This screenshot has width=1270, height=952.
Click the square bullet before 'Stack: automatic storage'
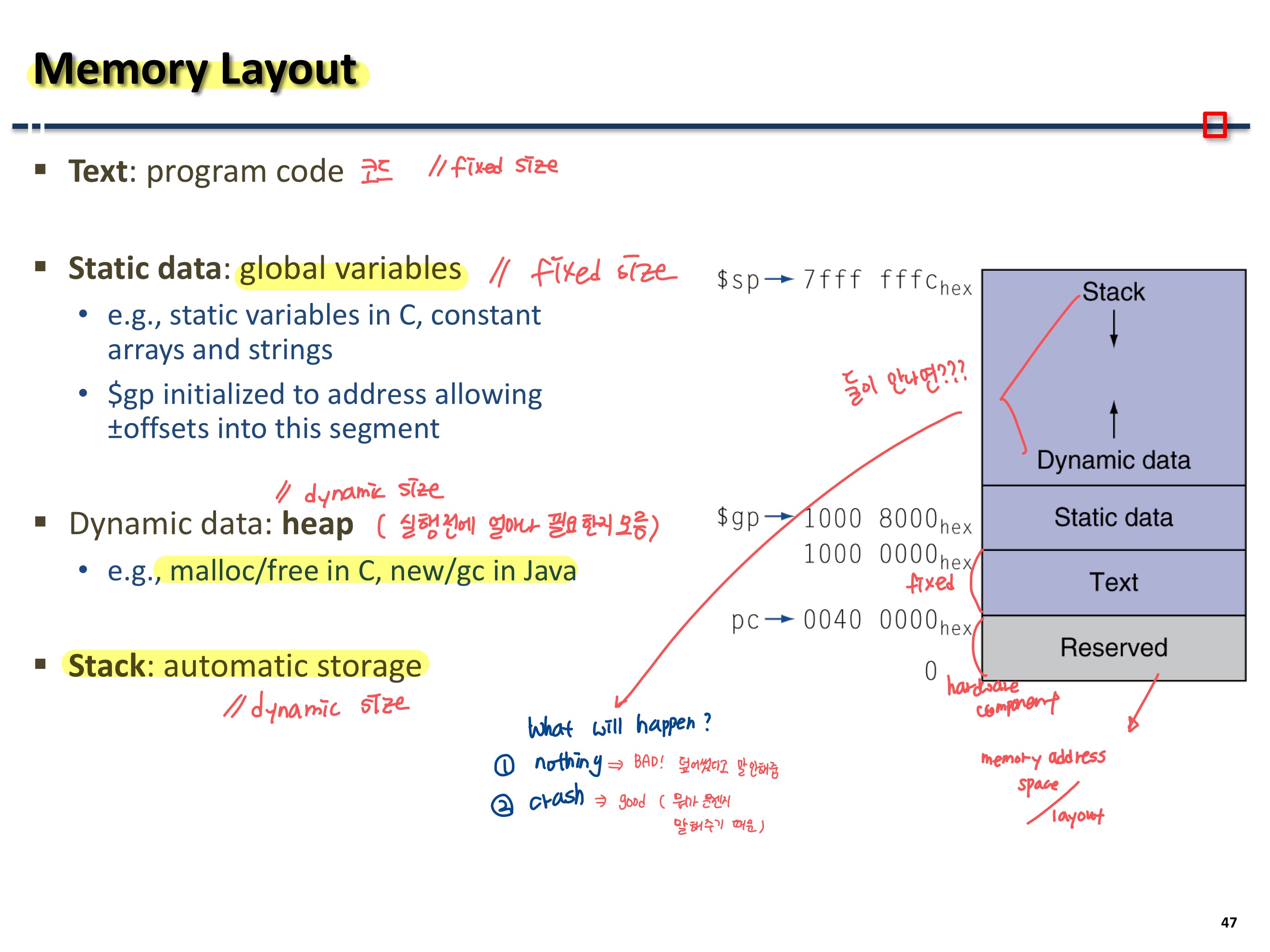pyautogui.click(x=40, y=664)
